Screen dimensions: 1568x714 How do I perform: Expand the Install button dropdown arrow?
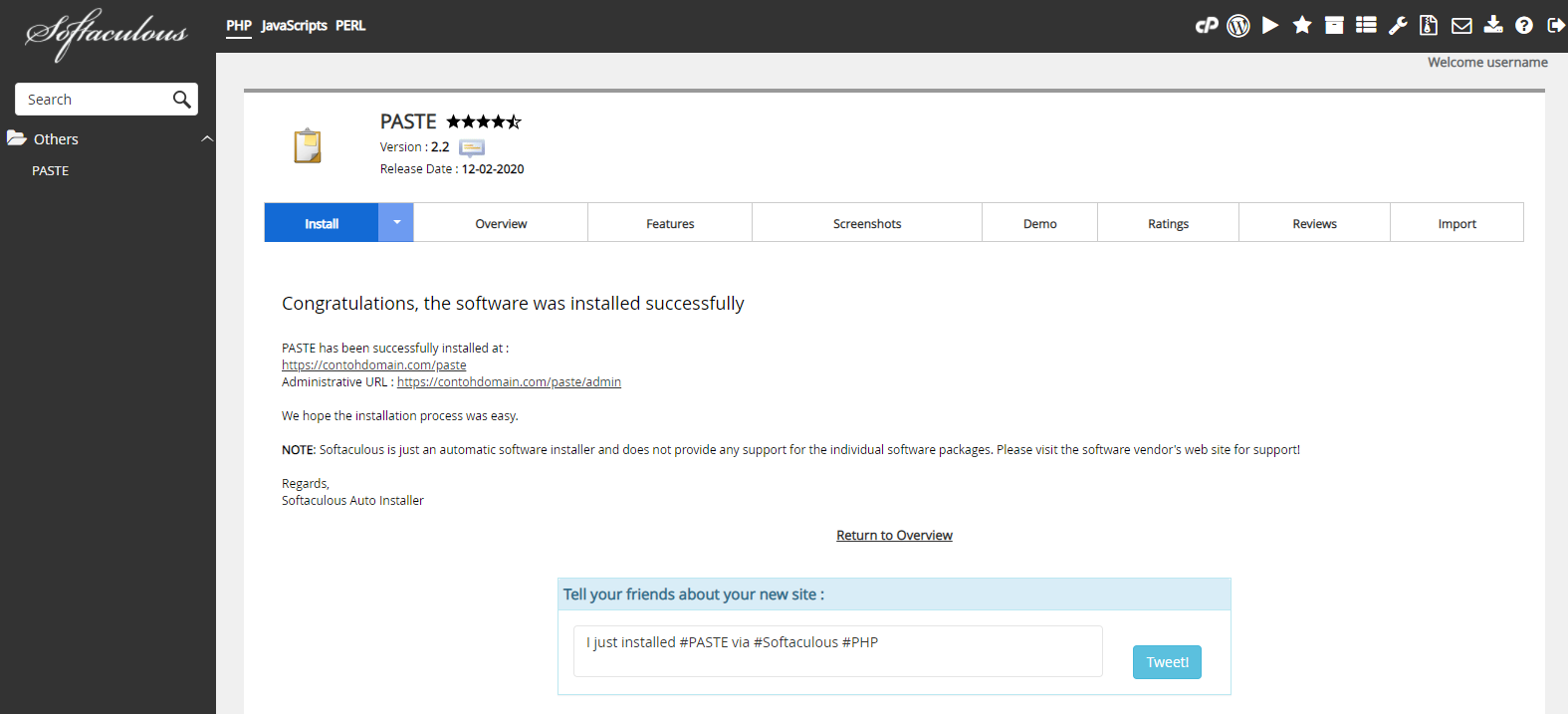[396, 223]
